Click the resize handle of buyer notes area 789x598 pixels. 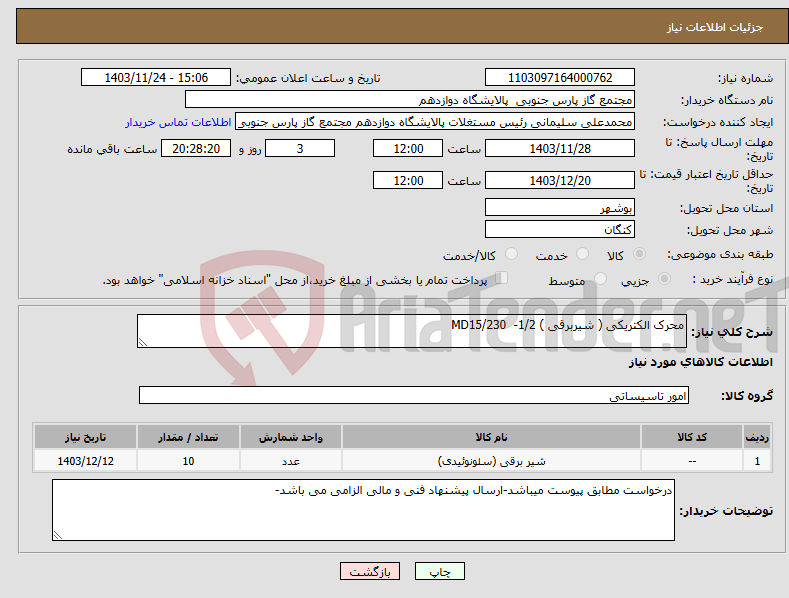58,535
